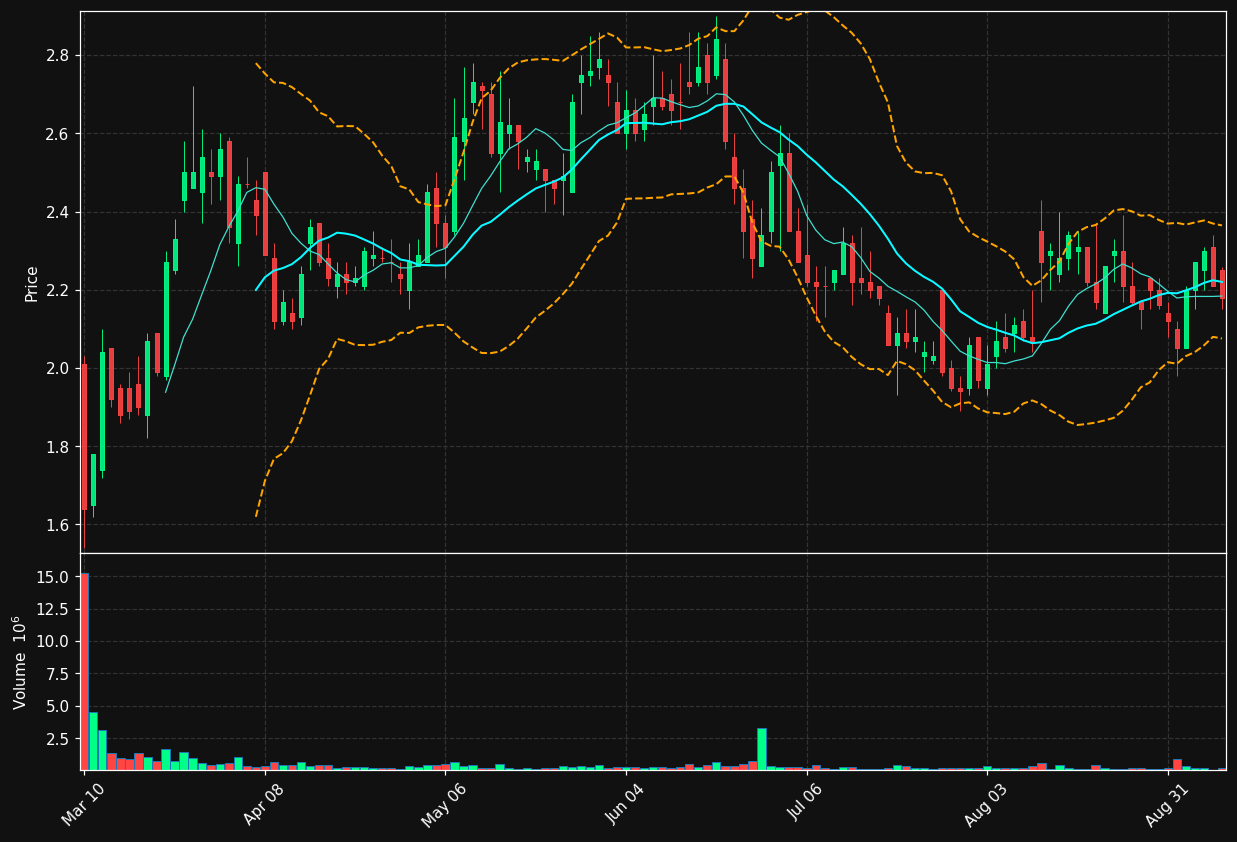Click the 15.0 volume axis value
Screen dimensions: 1237x842
pyautogui.click(x=52, y=577)
